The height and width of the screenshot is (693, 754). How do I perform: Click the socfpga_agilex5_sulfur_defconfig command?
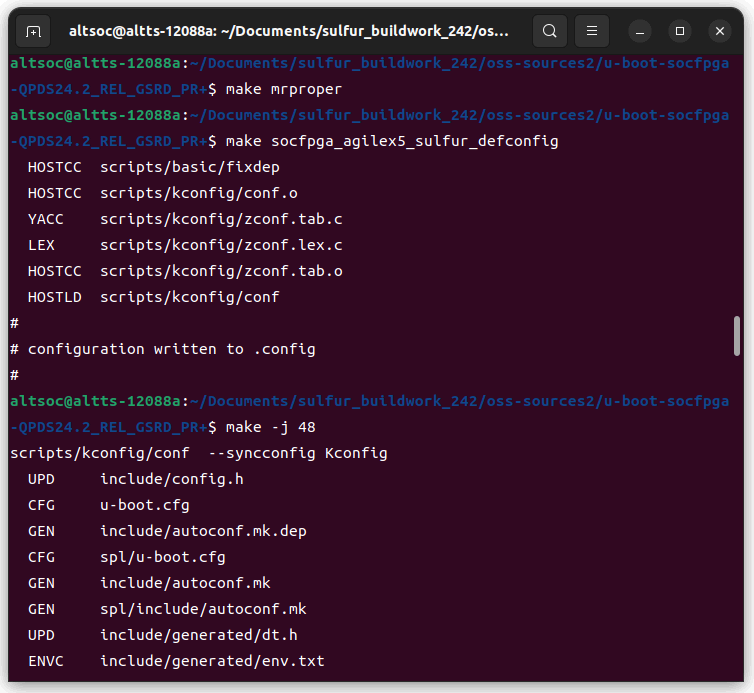[x=392, y=141]
